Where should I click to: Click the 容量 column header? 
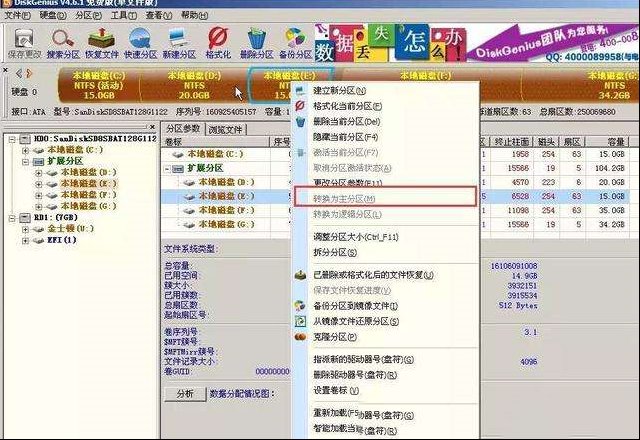click(x=607, y=142)
